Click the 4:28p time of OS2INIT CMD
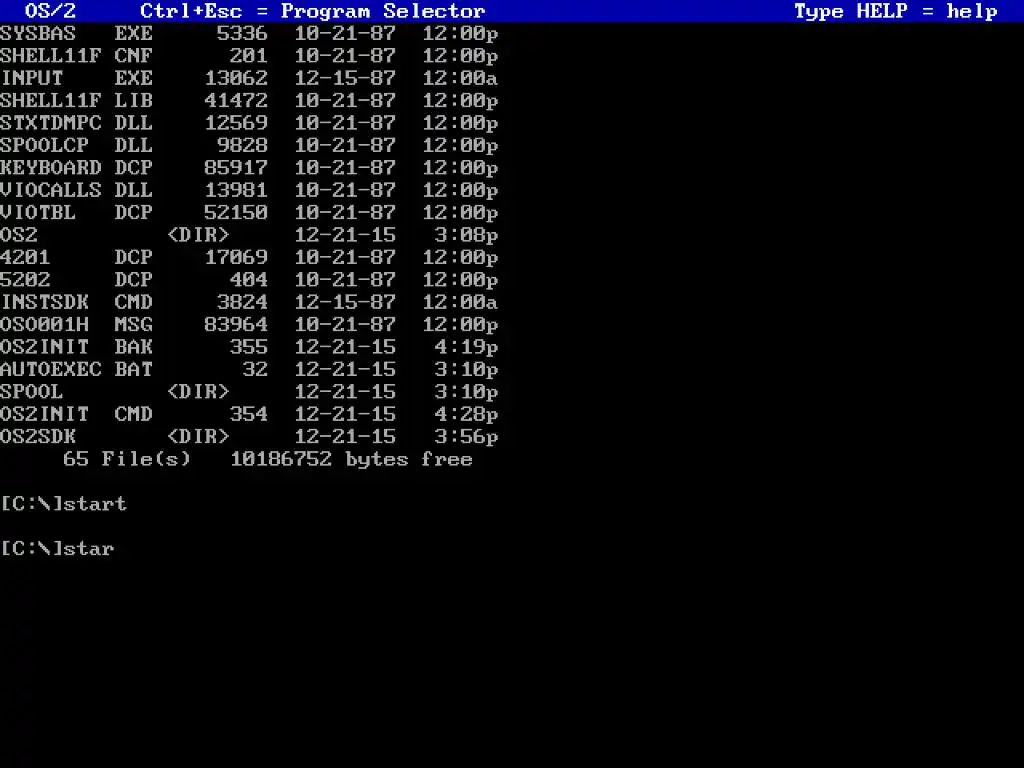The image size is (1024, 768). (x=466, y=414)
